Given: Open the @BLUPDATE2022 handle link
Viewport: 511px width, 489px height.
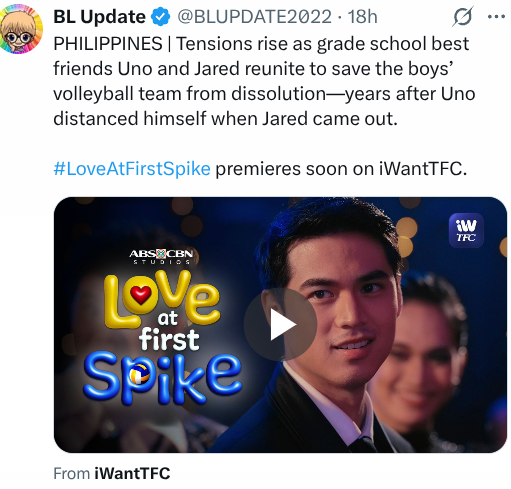Looking at the screenshot, I should 254,17.
